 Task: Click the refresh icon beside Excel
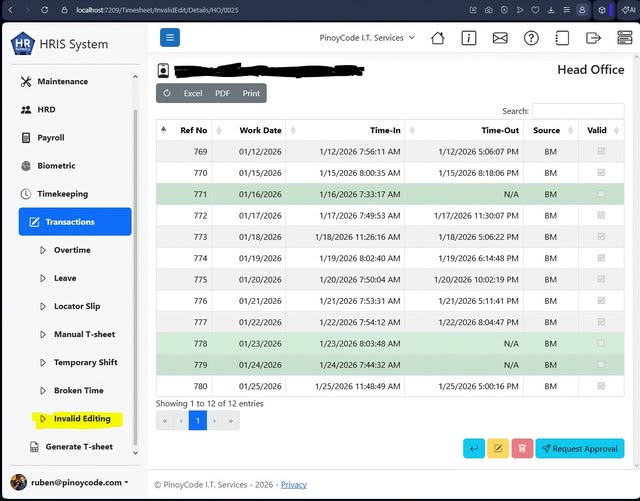coord(167,93)
